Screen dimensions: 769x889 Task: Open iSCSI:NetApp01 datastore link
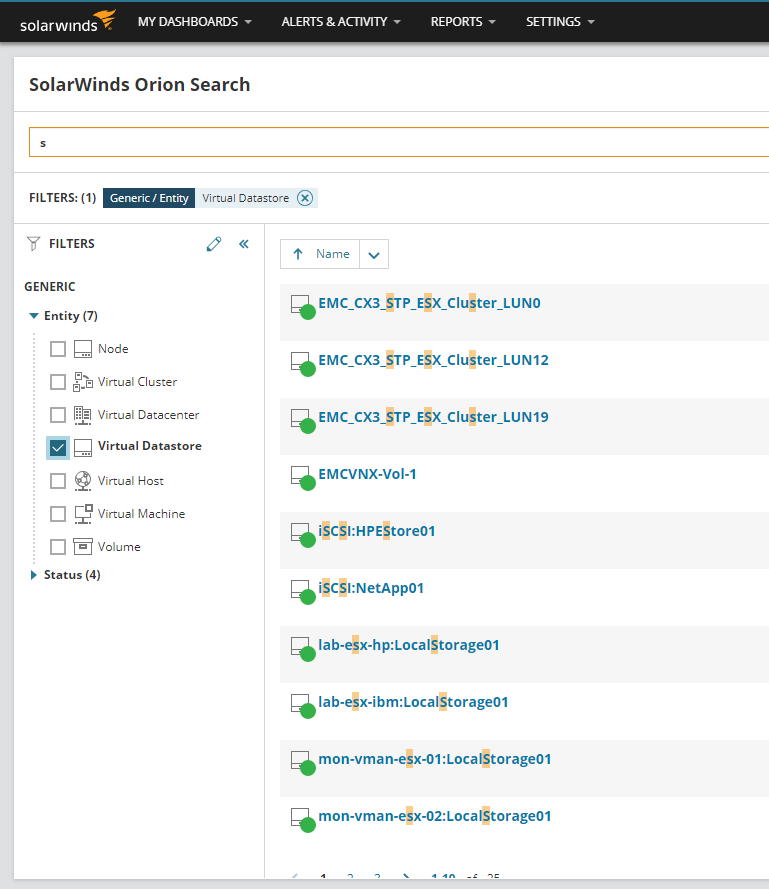click(371, 588)
